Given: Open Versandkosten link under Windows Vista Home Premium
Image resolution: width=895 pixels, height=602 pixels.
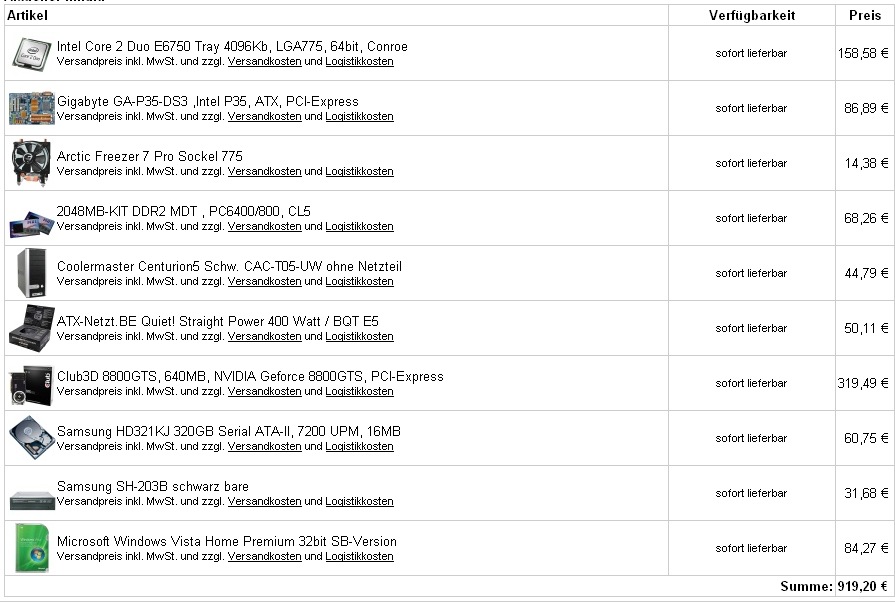Looking at the screenshot, I should coord(264,556).
